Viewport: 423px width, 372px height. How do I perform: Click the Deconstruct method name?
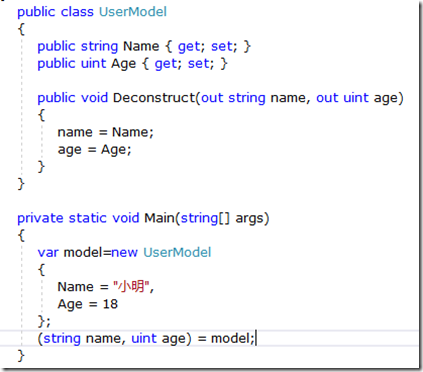pos(154,98)
